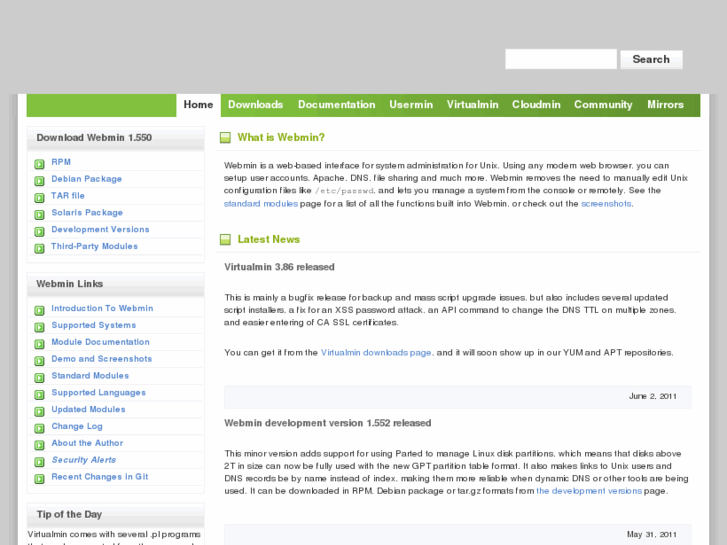Open the Security Alerts link

click(84, 460)
